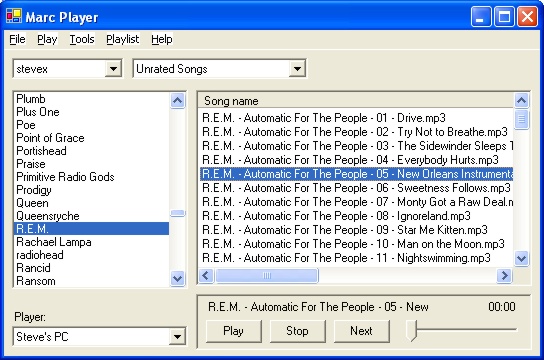The image size is (544, 360).
Task: Click the Play button
Action: [x=233, y=331]
